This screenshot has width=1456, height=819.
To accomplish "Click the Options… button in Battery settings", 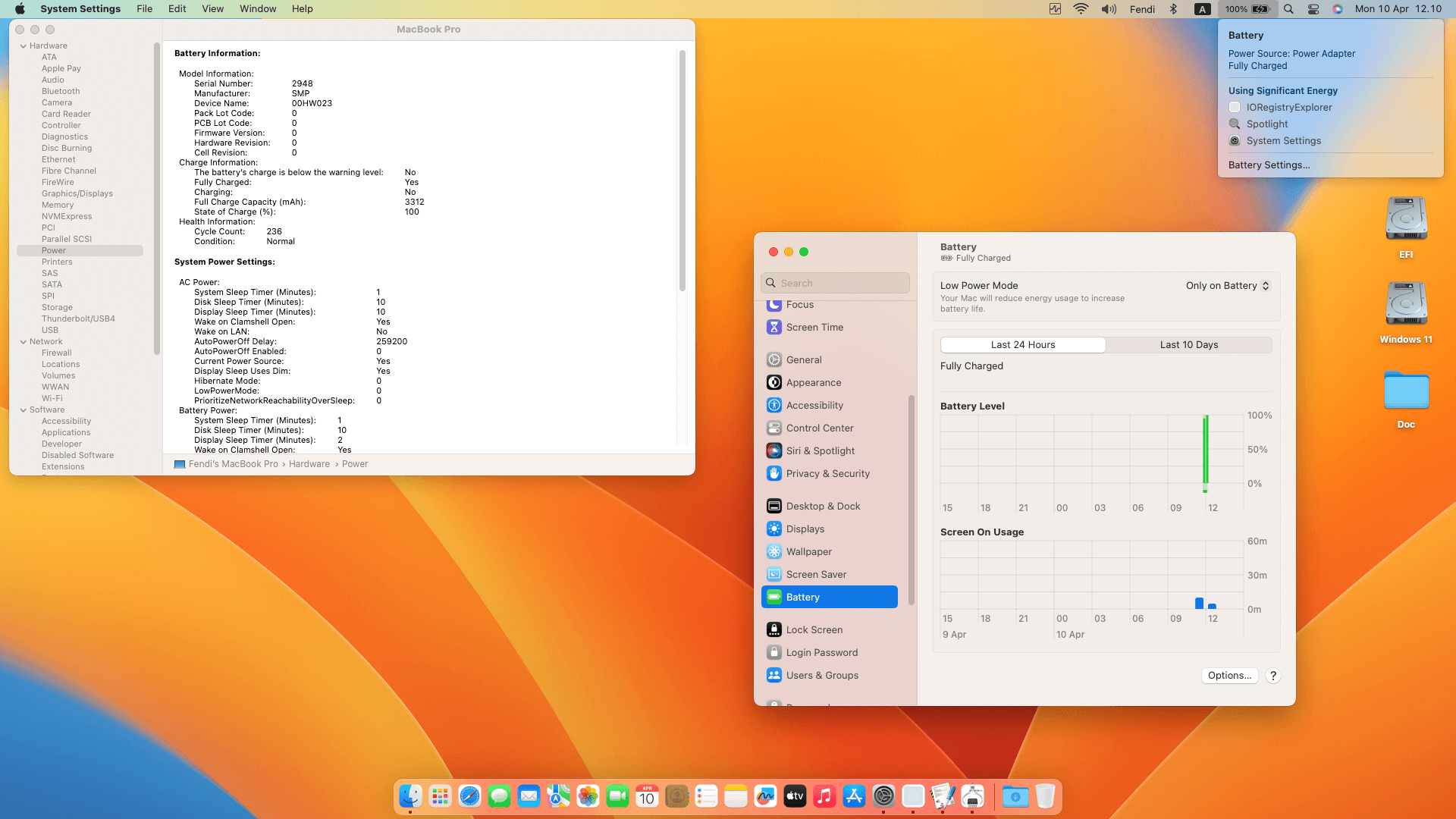I will (x=1229, y=676).
